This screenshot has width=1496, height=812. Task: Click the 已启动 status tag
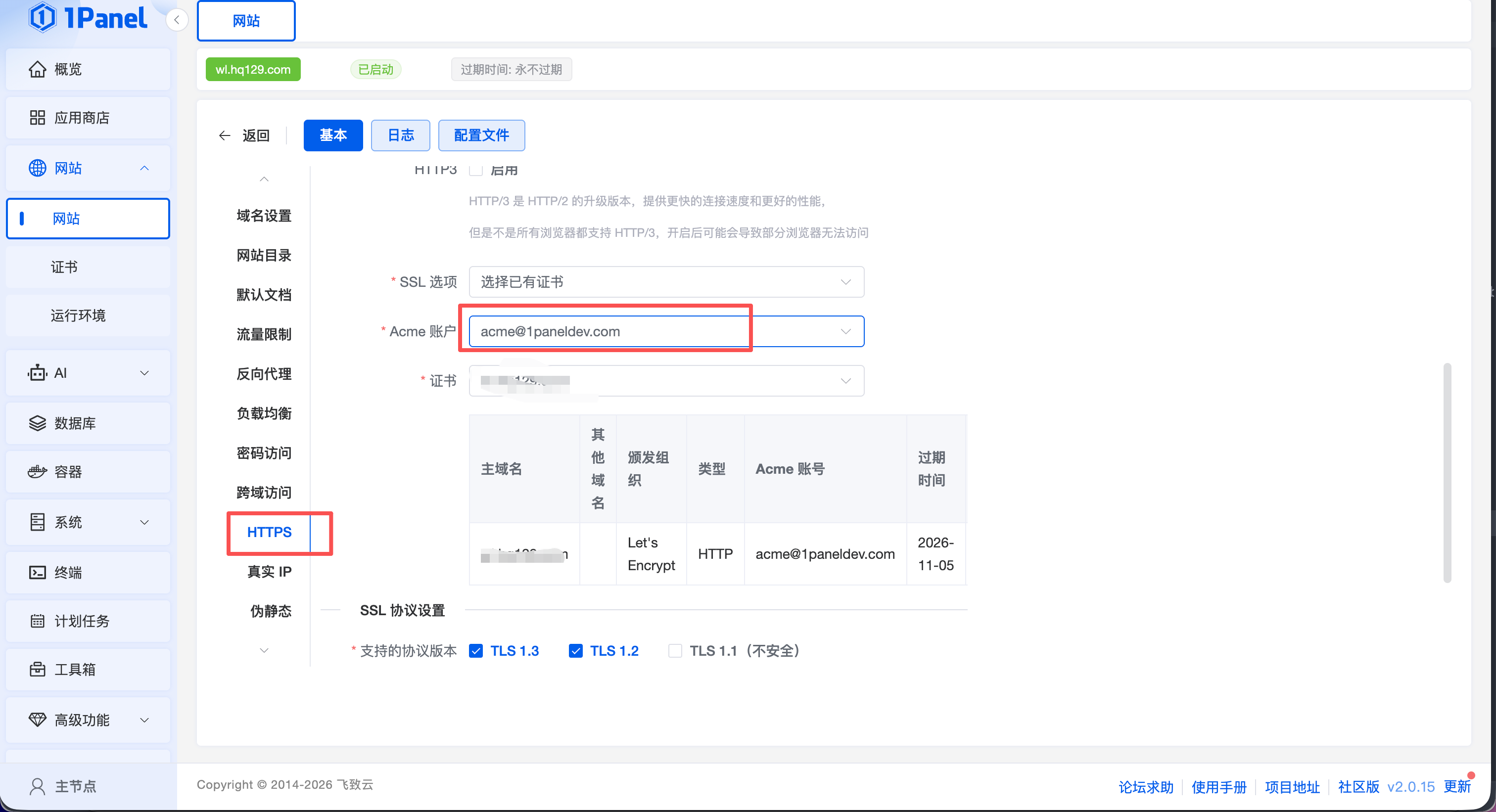pyautogui.click(x=376, y=70)
